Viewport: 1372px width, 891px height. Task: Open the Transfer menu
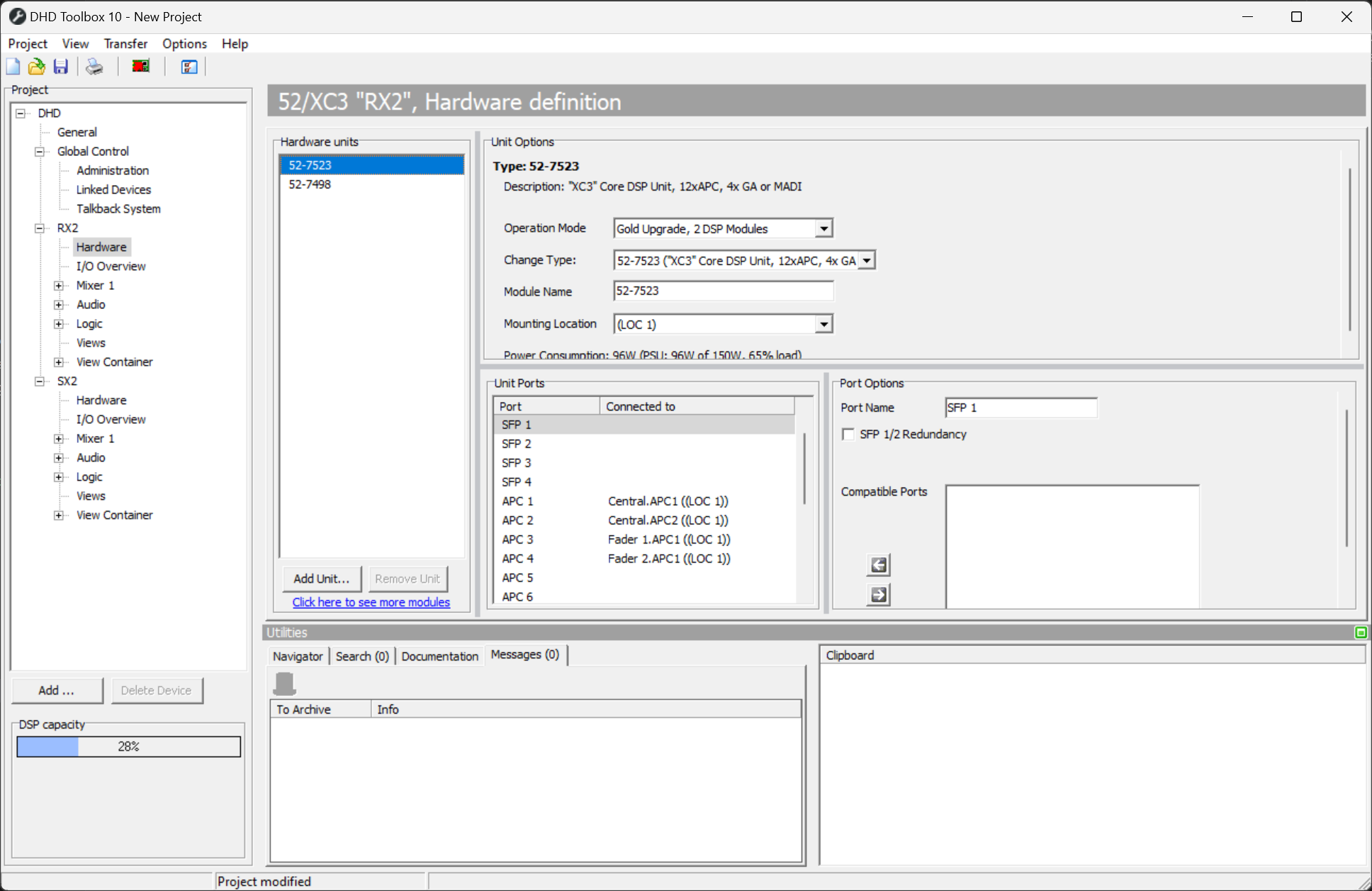click(x=125, y=44)
